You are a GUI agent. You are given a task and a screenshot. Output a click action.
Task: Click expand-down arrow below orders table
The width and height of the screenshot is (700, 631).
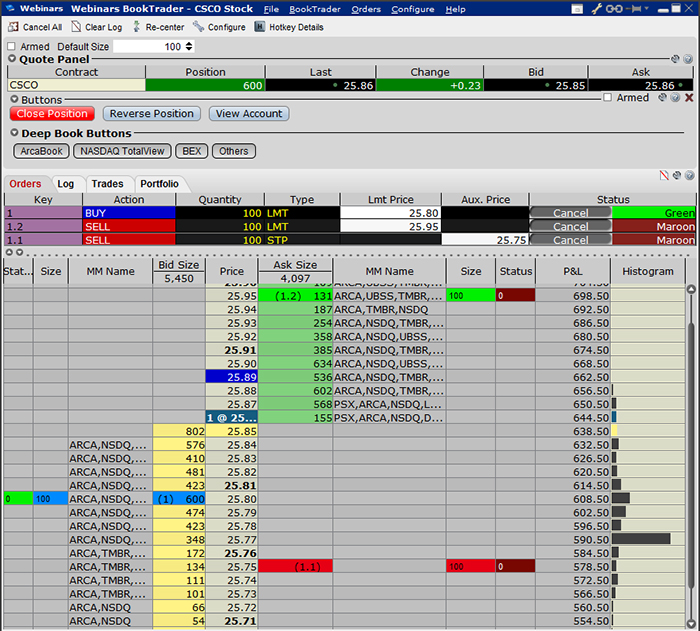(19, 252)
